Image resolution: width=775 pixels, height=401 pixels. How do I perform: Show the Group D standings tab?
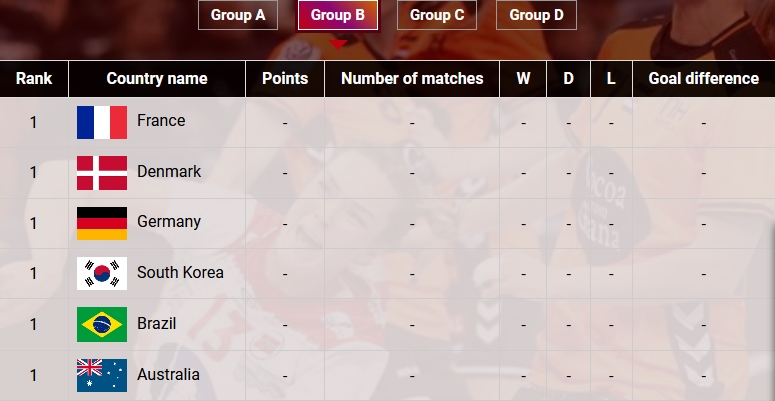point(536,15)
